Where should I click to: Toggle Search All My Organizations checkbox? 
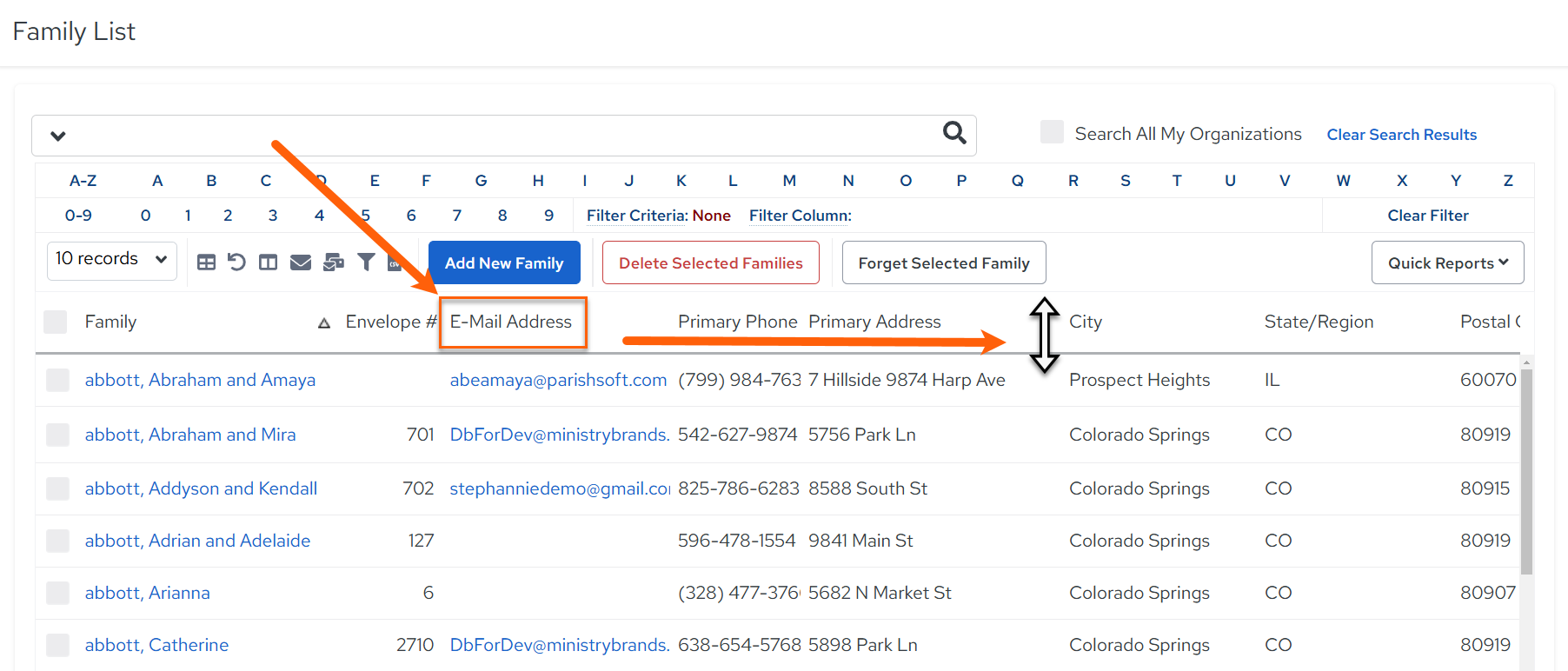click(1052, 132)
